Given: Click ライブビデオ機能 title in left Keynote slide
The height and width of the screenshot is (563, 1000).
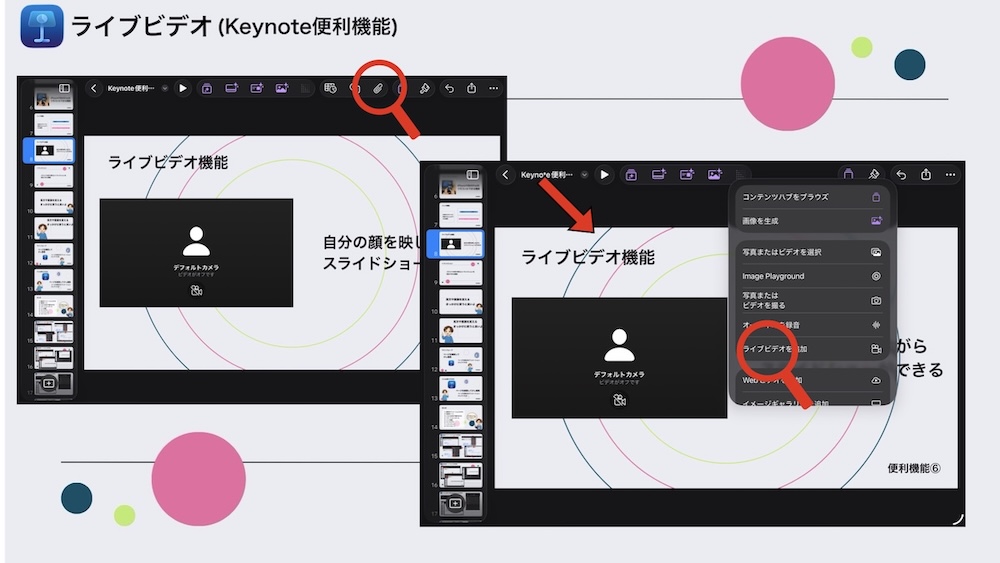Looking at the screenshot, I should (168, 163).
